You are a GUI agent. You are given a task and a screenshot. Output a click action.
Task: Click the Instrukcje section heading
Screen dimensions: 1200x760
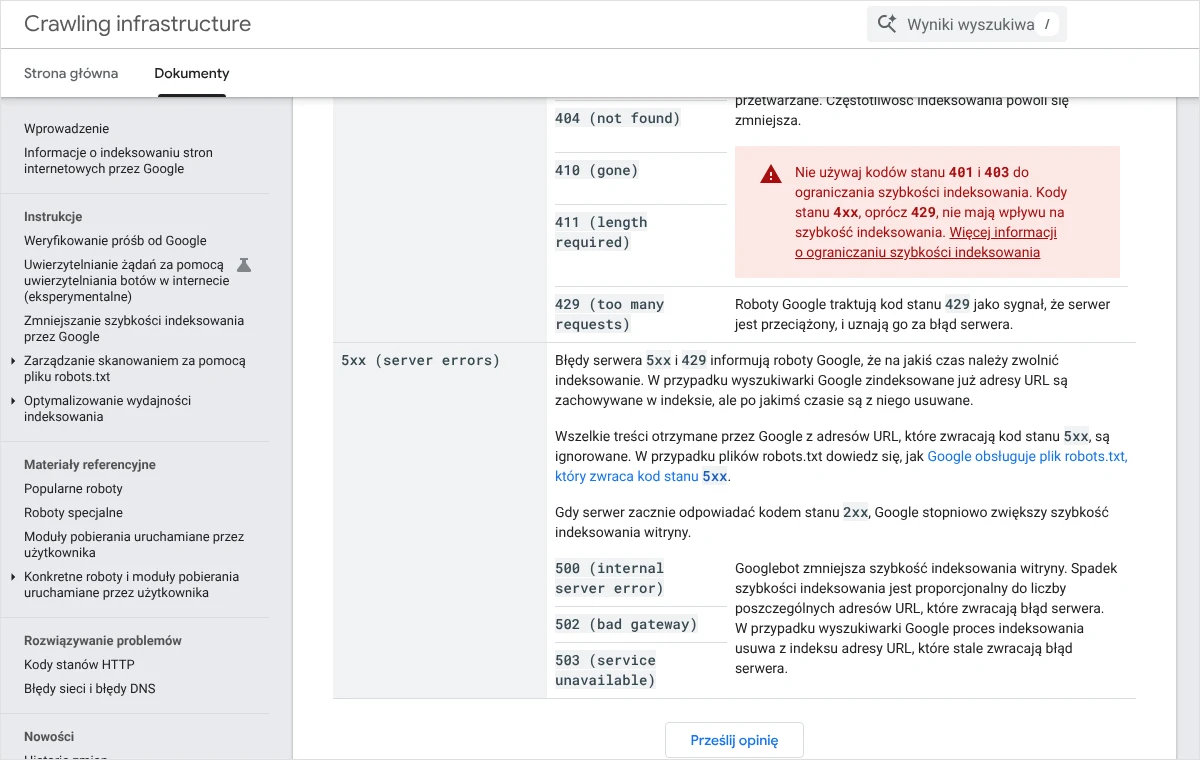tap(53, 217)
